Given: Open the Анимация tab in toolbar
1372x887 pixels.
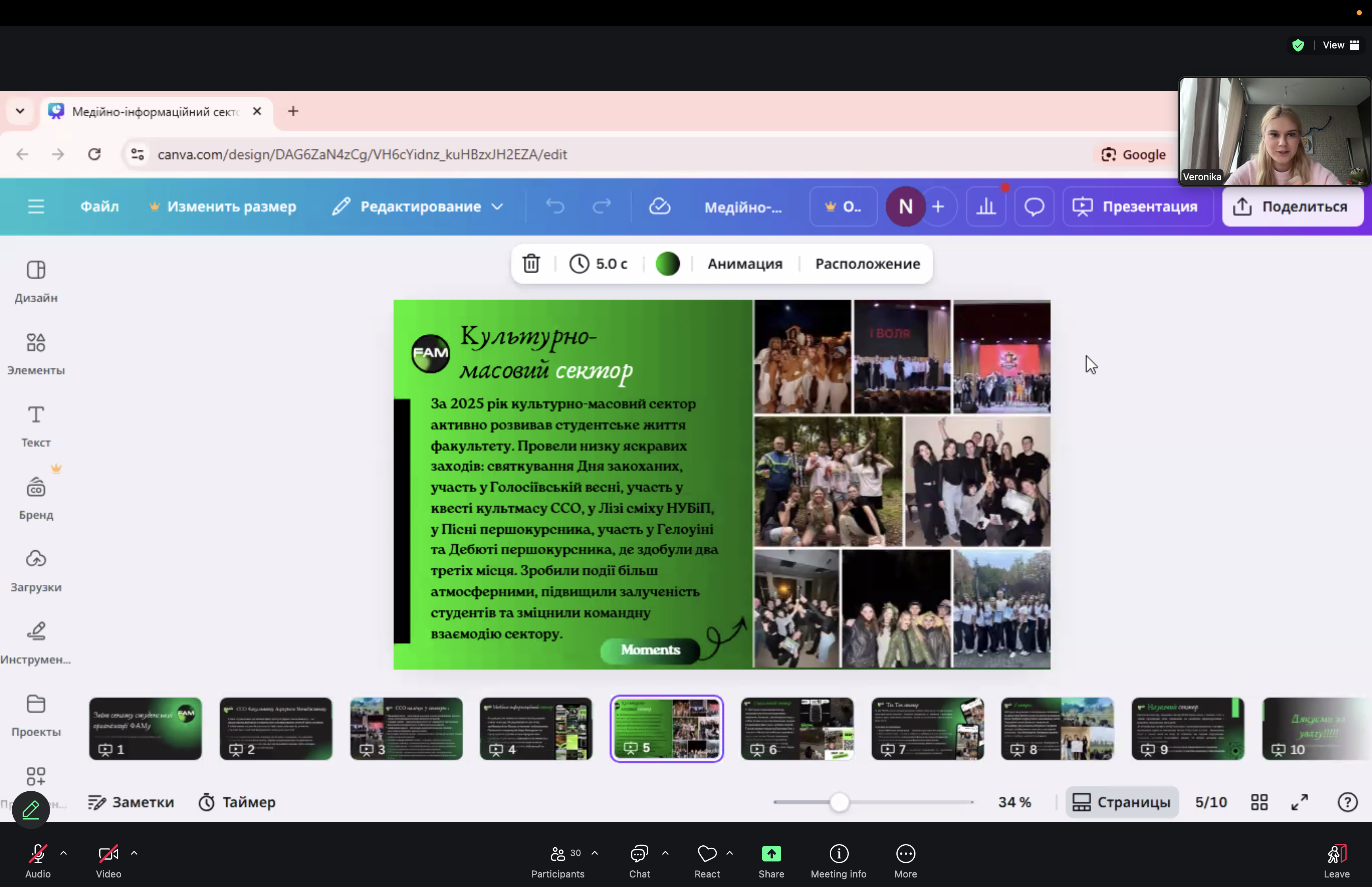Looking at the screenshot, I should [744, 264].
